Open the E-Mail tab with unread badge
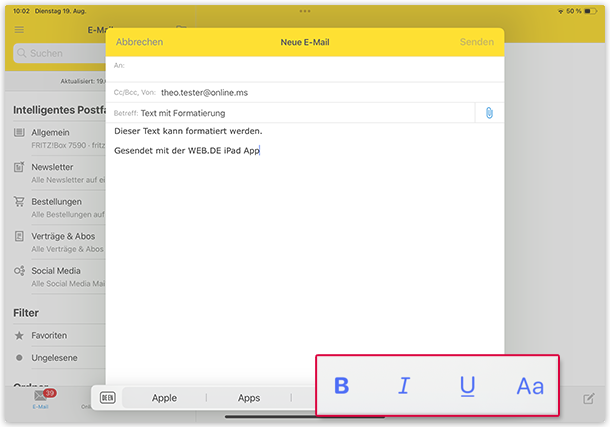The image size is (610, 427). pyautogui.click(x=41, y=398)
